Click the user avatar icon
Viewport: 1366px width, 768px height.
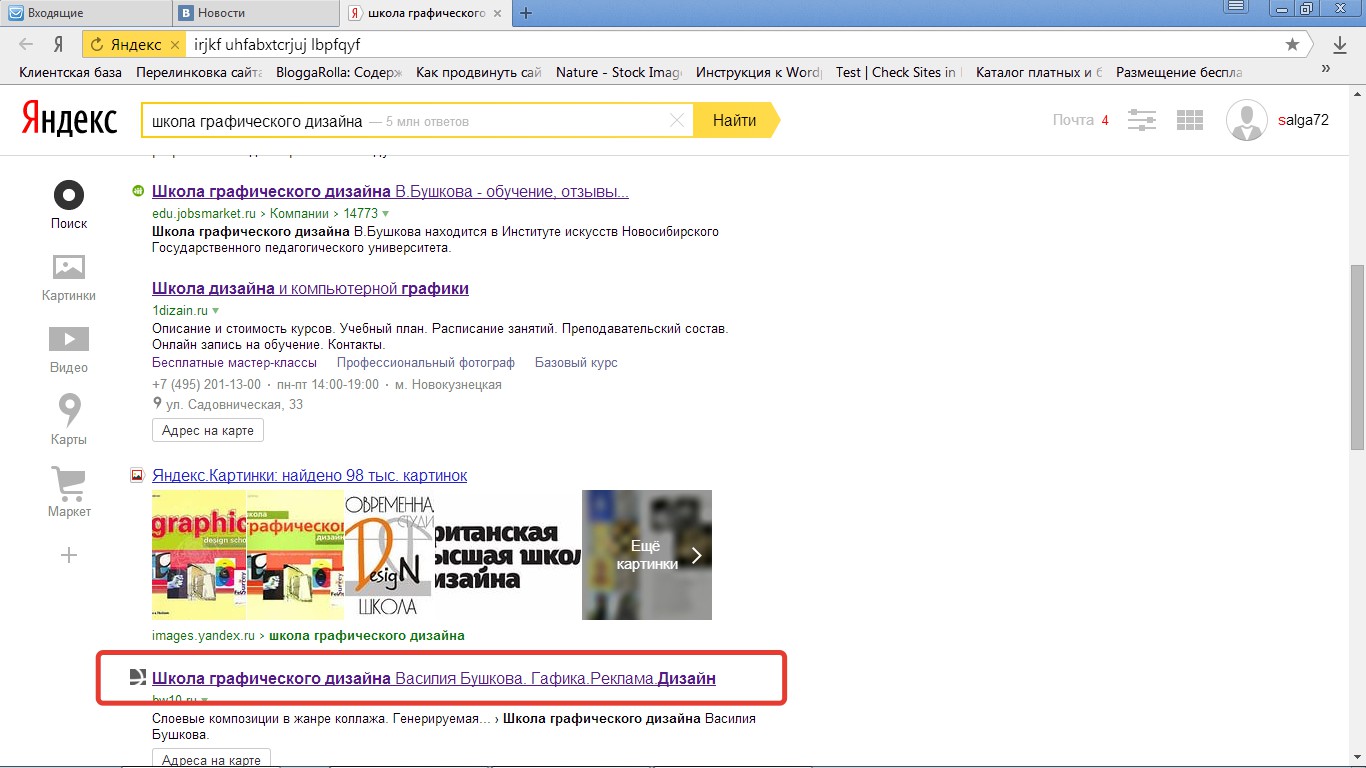point(1246,120)
